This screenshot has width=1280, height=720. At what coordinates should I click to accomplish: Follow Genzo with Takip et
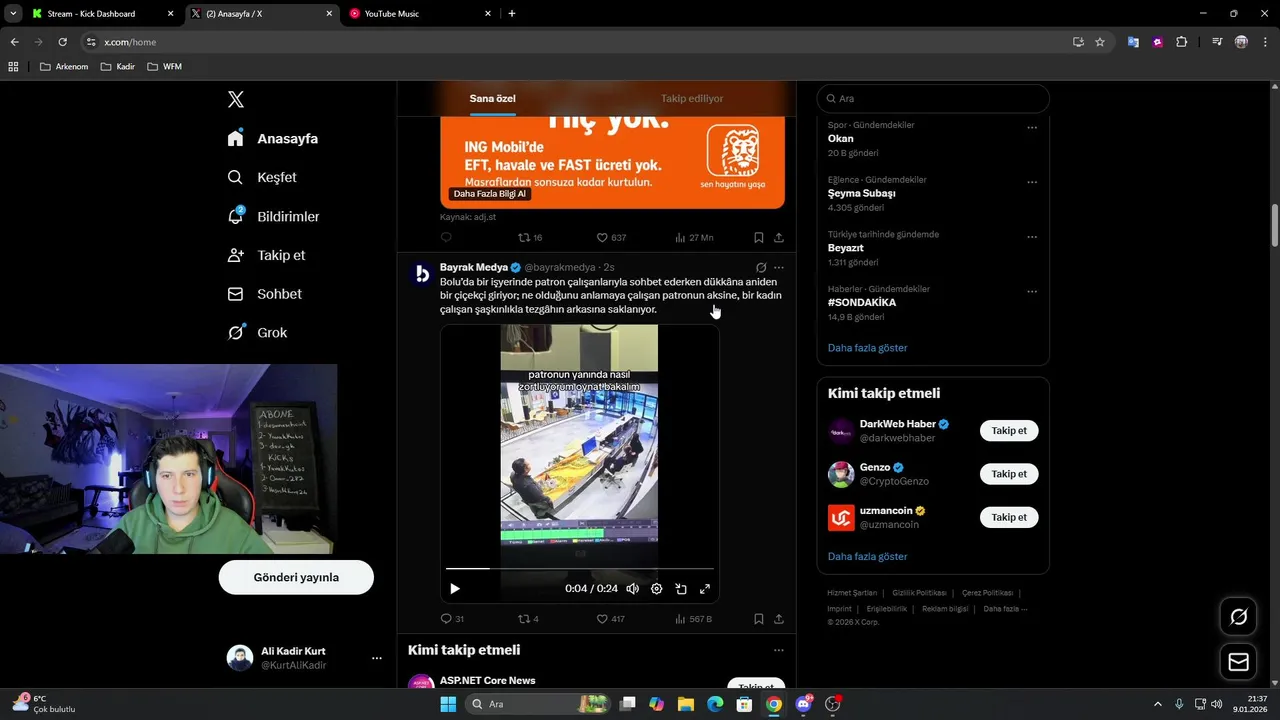pyautogui.click(x=1009, y=474)
